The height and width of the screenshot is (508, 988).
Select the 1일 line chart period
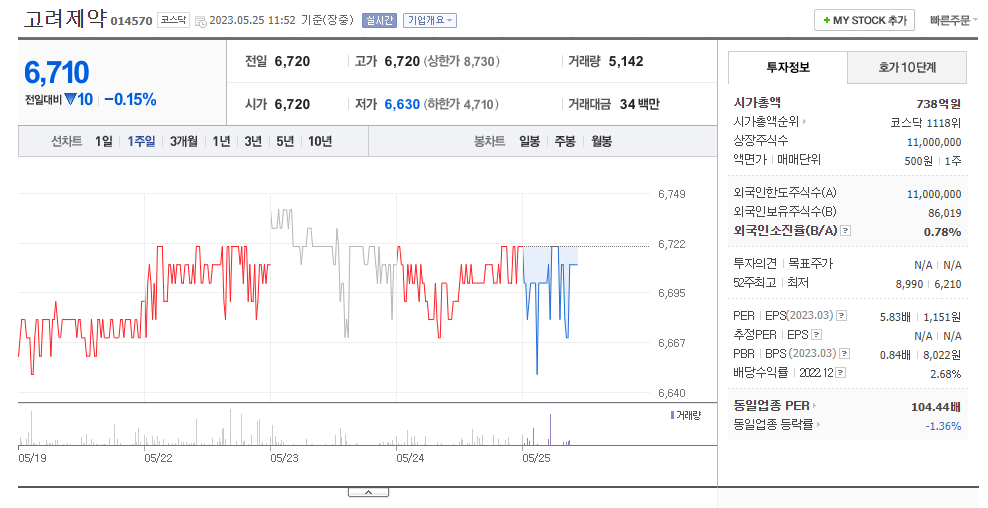pyautogui.click(x=103, y=141)
